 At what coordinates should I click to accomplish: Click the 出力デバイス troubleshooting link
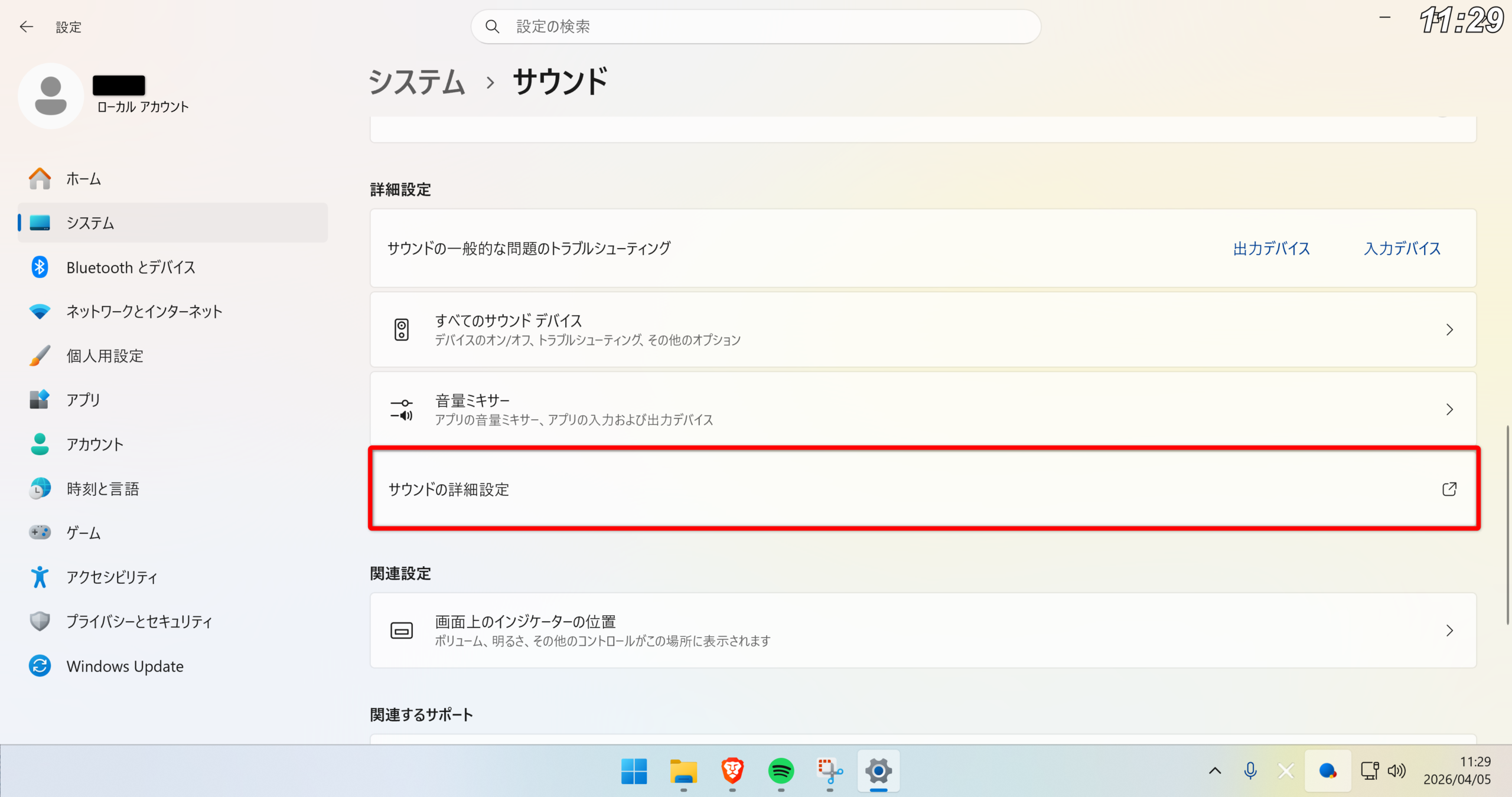point(1271,249)
